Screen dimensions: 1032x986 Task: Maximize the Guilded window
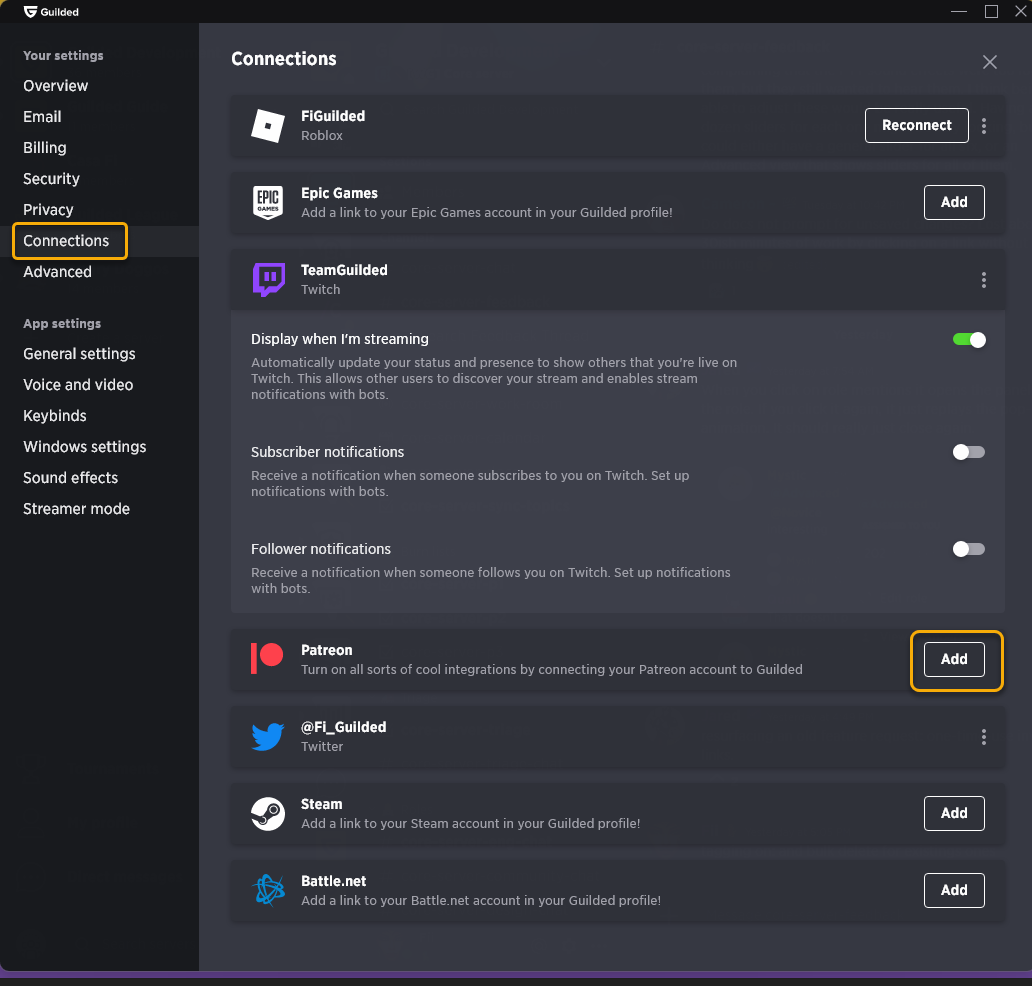[991, 11]
